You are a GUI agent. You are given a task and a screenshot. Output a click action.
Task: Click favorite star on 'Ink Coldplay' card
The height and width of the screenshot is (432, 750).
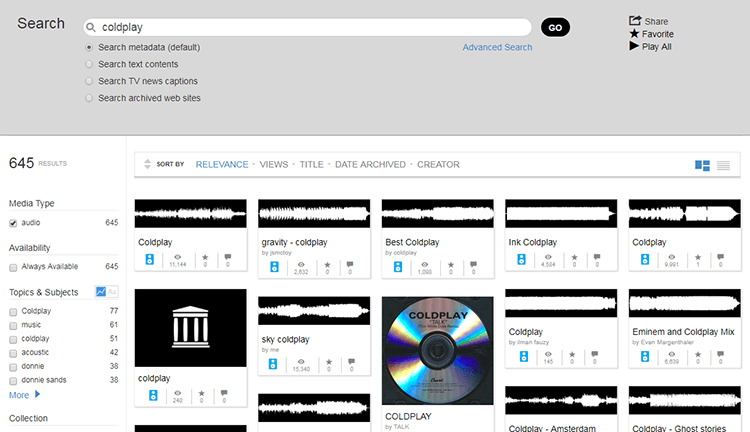574,257
